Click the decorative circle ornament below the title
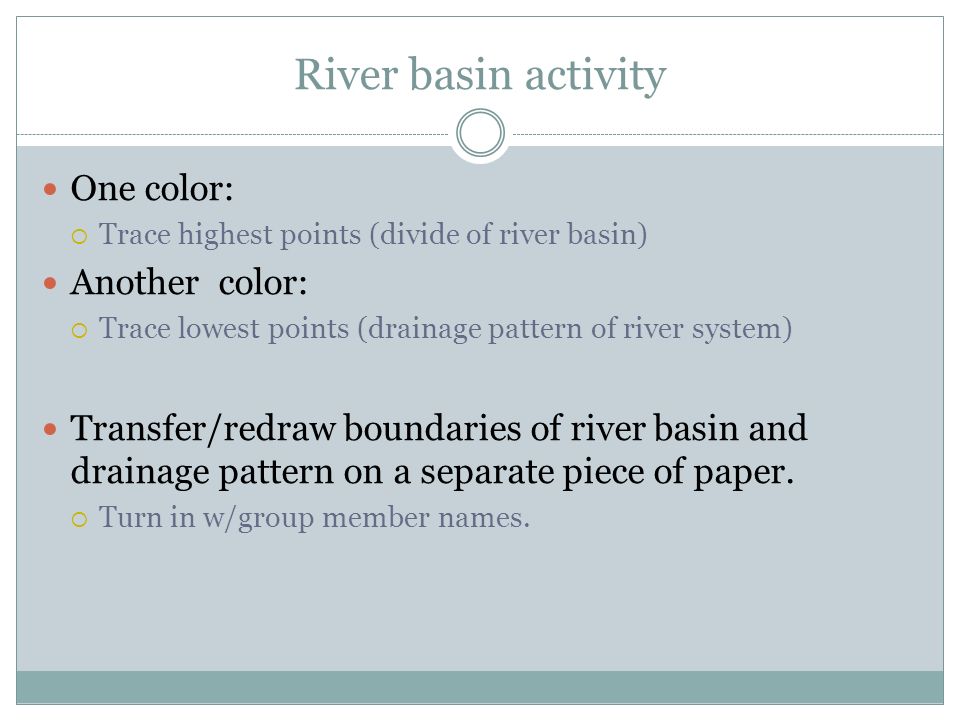 point(481,133)
